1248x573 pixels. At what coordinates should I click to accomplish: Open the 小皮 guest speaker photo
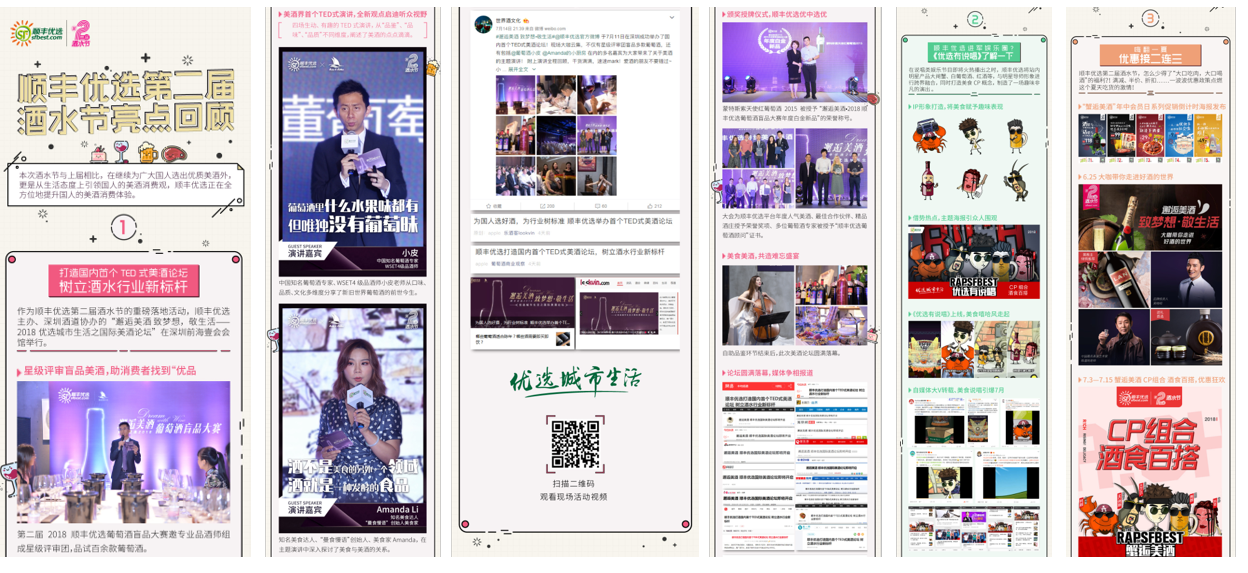tap(352, 161)
